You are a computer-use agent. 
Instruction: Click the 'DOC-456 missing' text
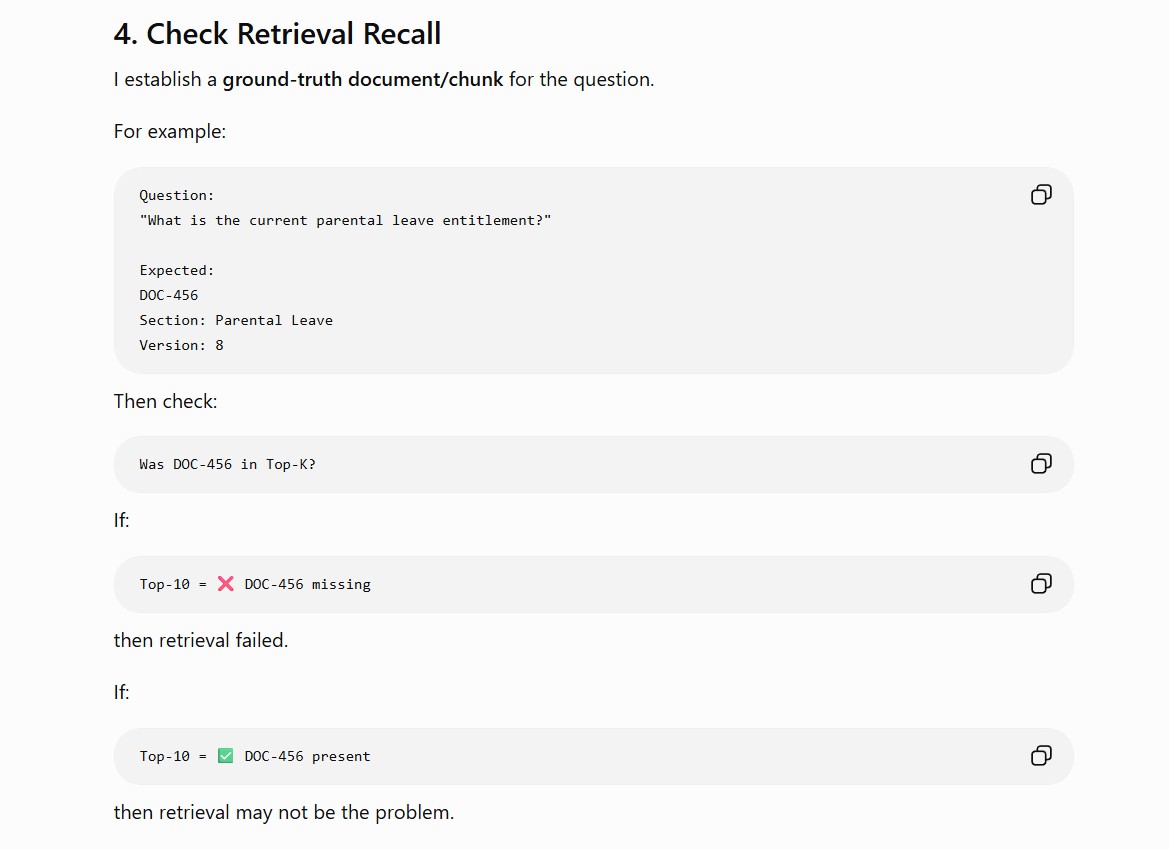pyautogui.click(x=307, y=584)
